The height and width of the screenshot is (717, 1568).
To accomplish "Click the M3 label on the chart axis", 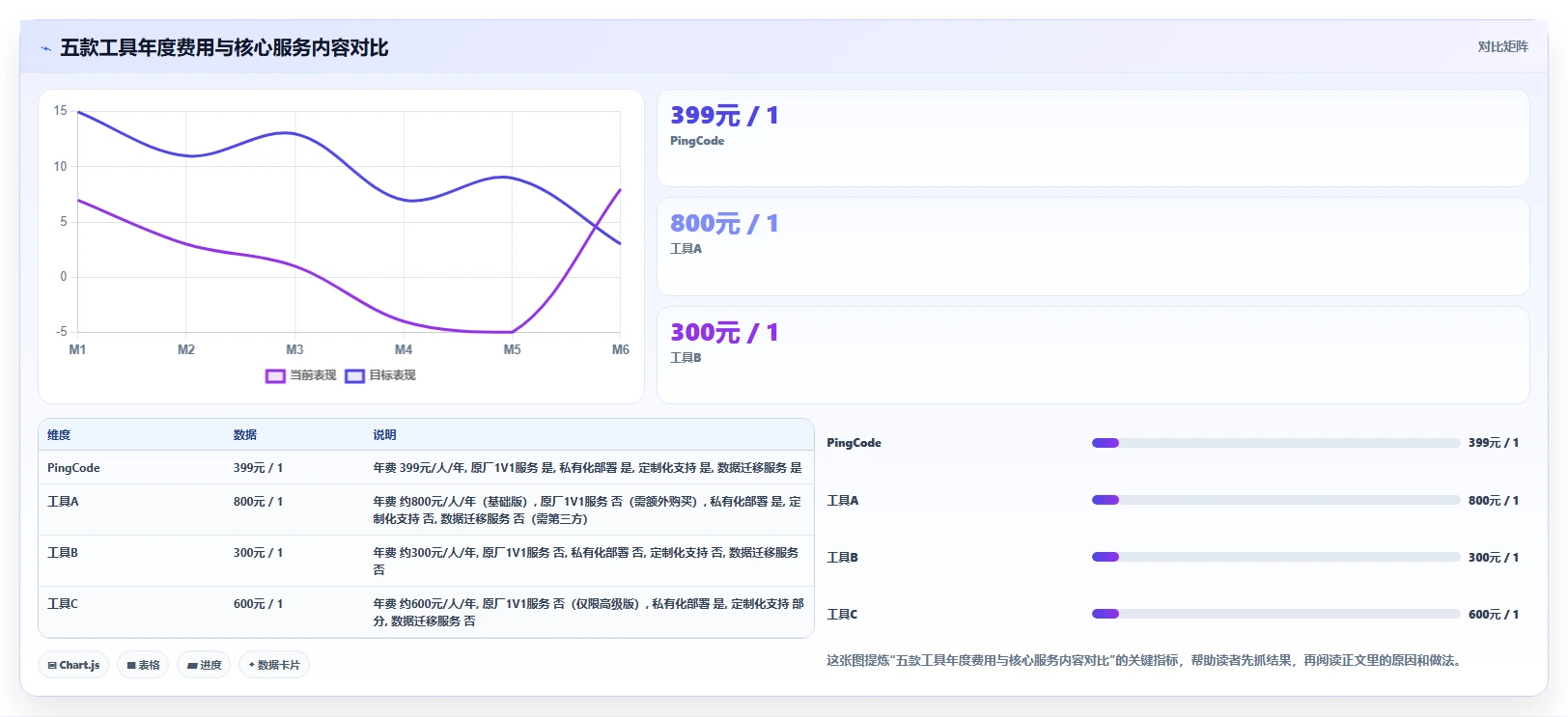I will tap(294, 349).
